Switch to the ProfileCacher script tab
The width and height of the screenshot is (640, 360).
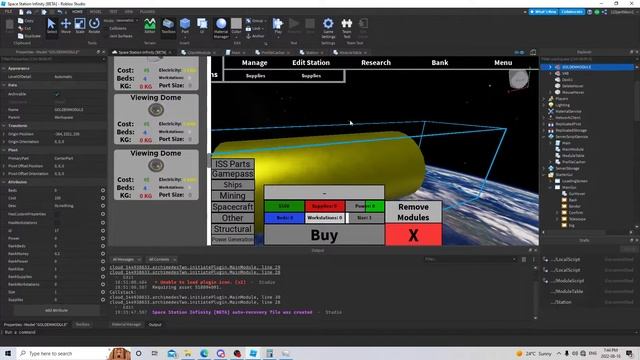(x=273, y=53)
